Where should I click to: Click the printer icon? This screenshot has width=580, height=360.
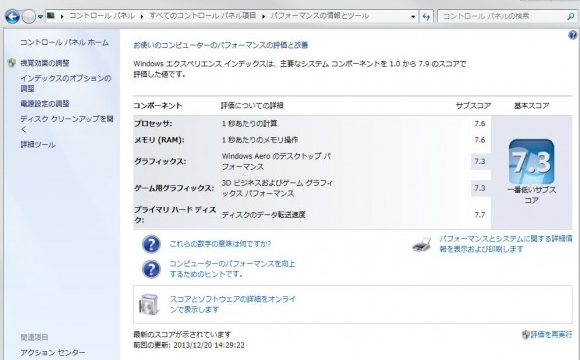tap(422, 245)
